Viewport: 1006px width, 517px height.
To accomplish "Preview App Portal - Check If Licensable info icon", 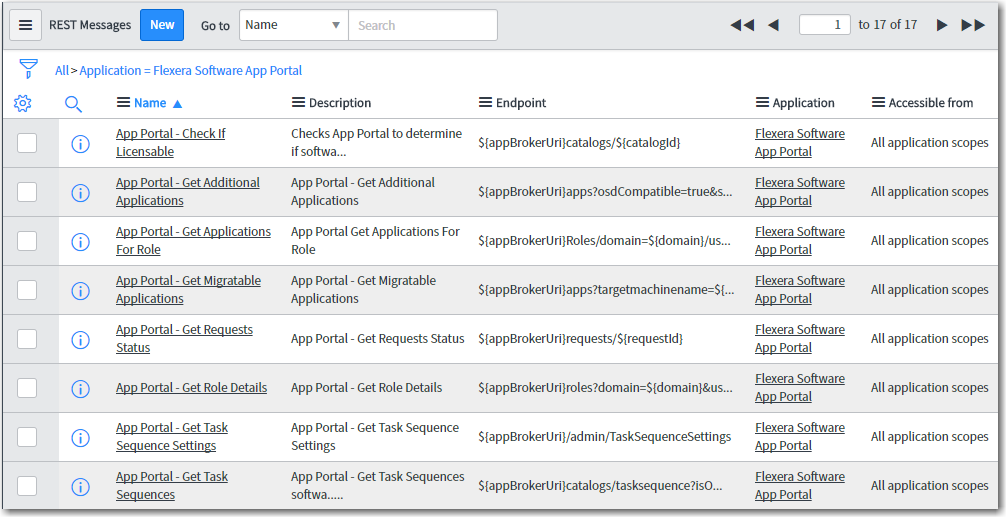I will (x=80, y=143).
